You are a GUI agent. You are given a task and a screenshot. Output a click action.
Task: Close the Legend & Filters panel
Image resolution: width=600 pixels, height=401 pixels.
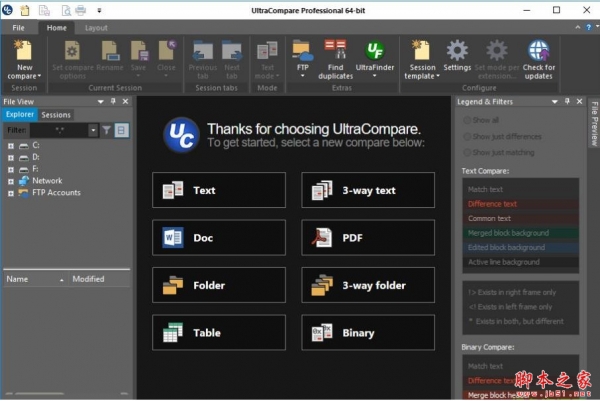[579, 101]
